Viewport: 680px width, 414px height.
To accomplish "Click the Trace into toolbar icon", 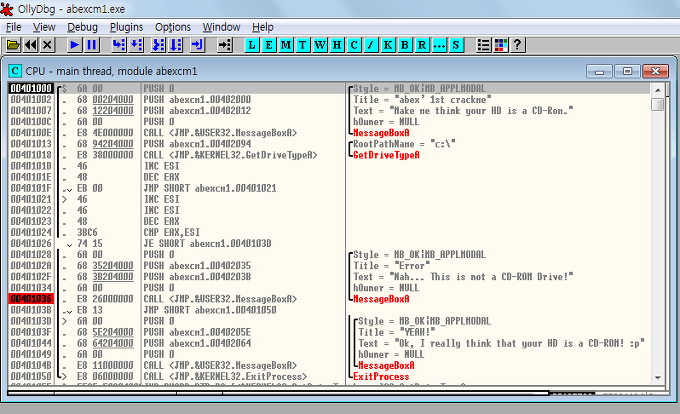I will click(158, 45).
